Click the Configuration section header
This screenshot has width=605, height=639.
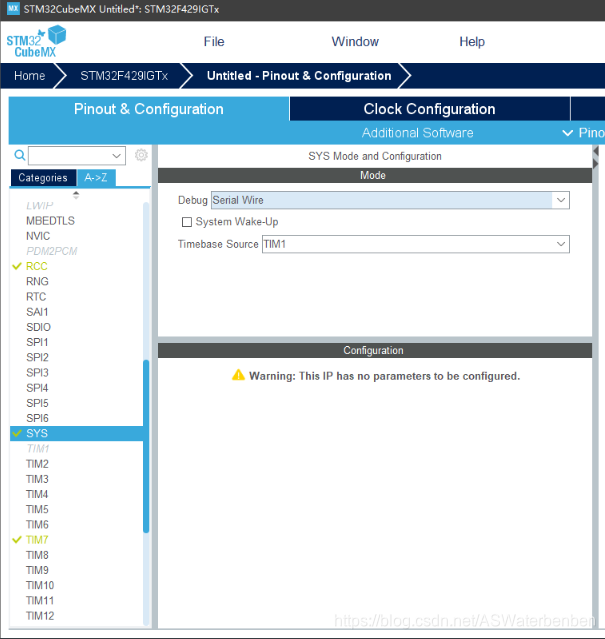(x=375, y=350)
